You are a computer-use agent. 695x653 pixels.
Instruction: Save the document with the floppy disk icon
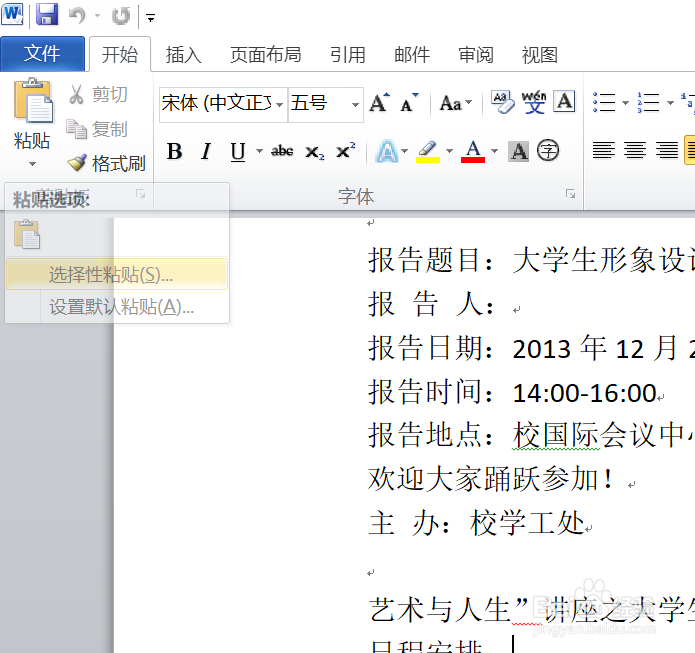tap(47, 14)
